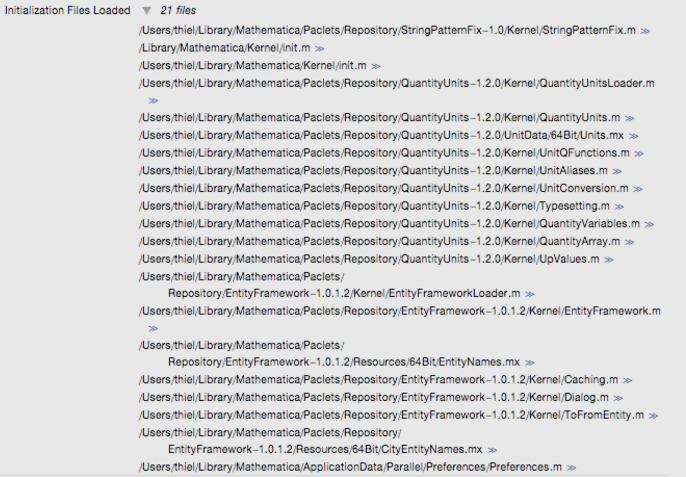
Task: Click the '21 files' count text
Action: (178, 11)
